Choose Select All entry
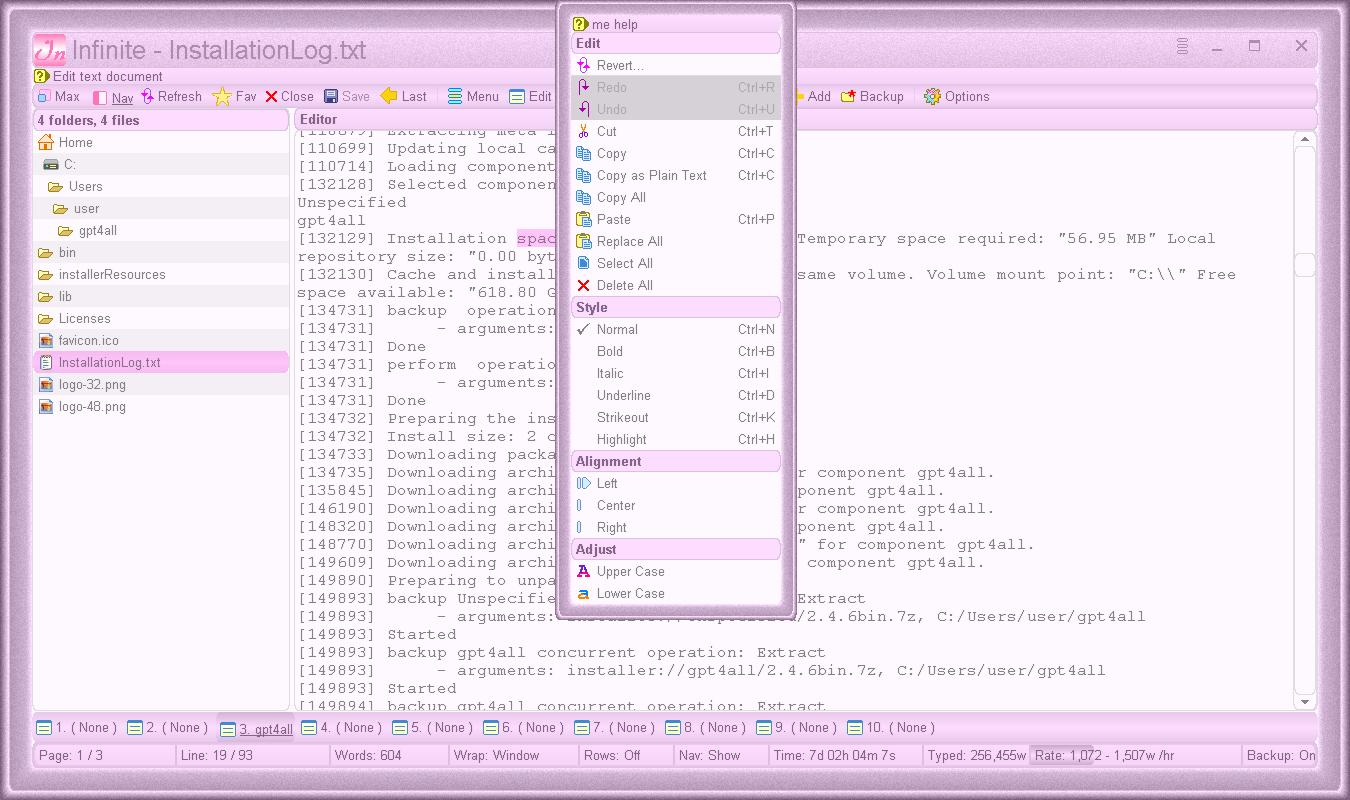1350x800 pixels. pyautogui.click(x=676, y=263)
